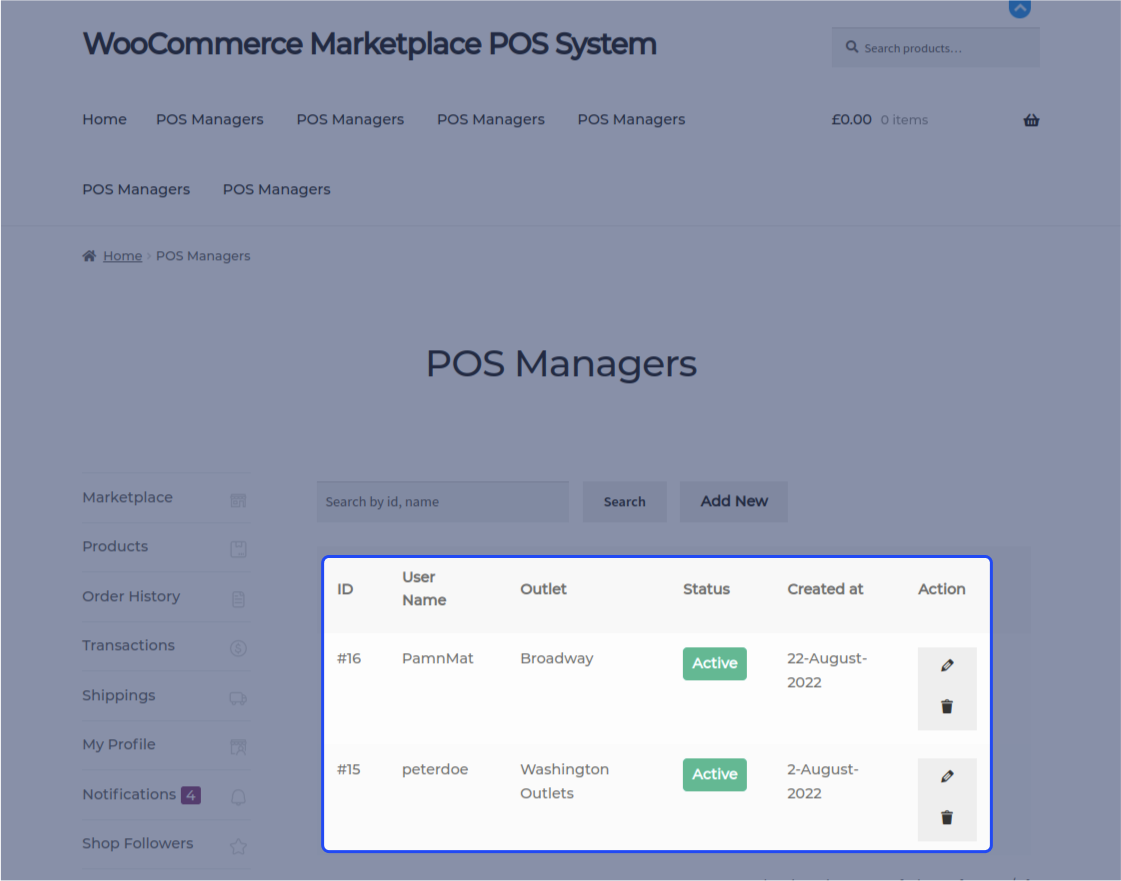Viewport: 1121px width, 881px height.
Task: Click the notifications count badge 4
Action: tap(191, 794)
